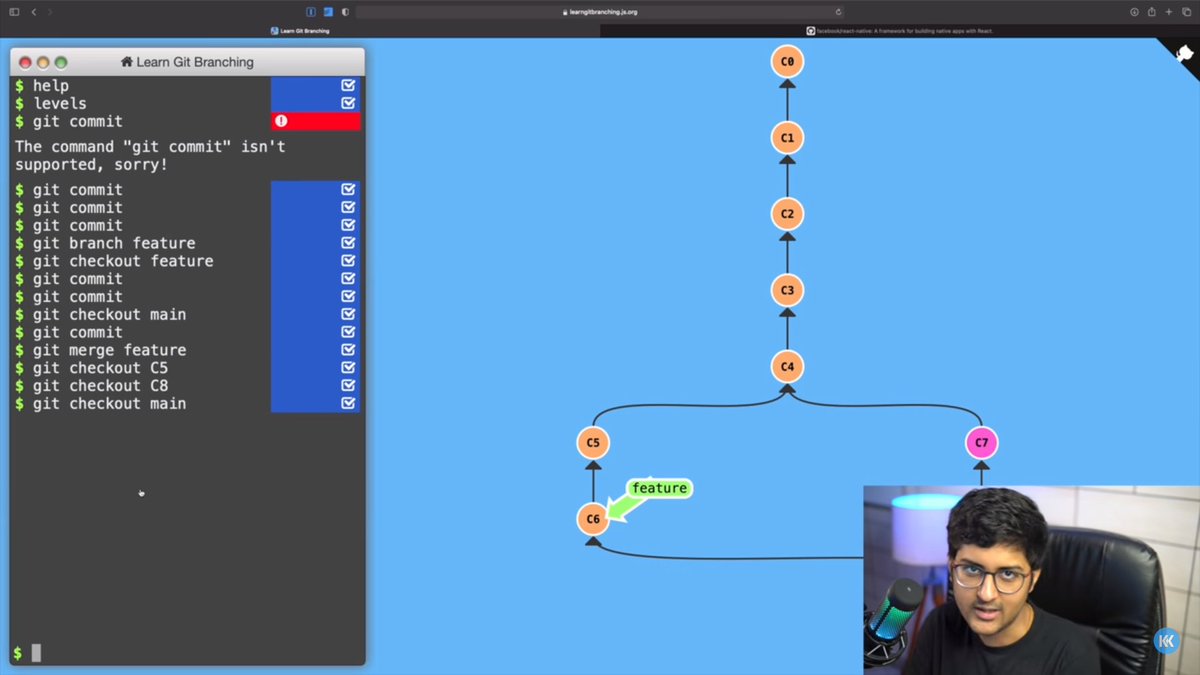Click check mark beside git merge feature
The height and width of the screenshot is (675, 1200).
(348, 350)
